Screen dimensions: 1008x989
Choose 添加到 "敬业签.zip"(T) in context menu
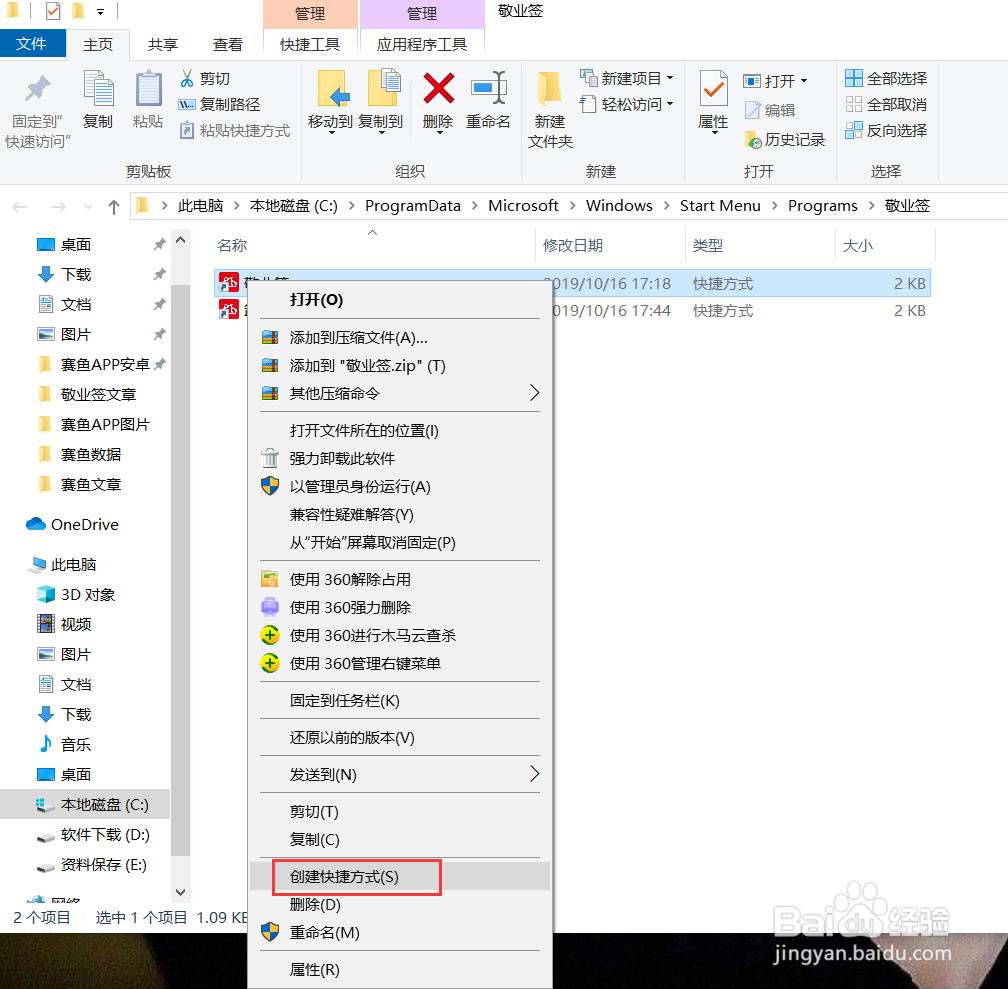click(400, 366)
